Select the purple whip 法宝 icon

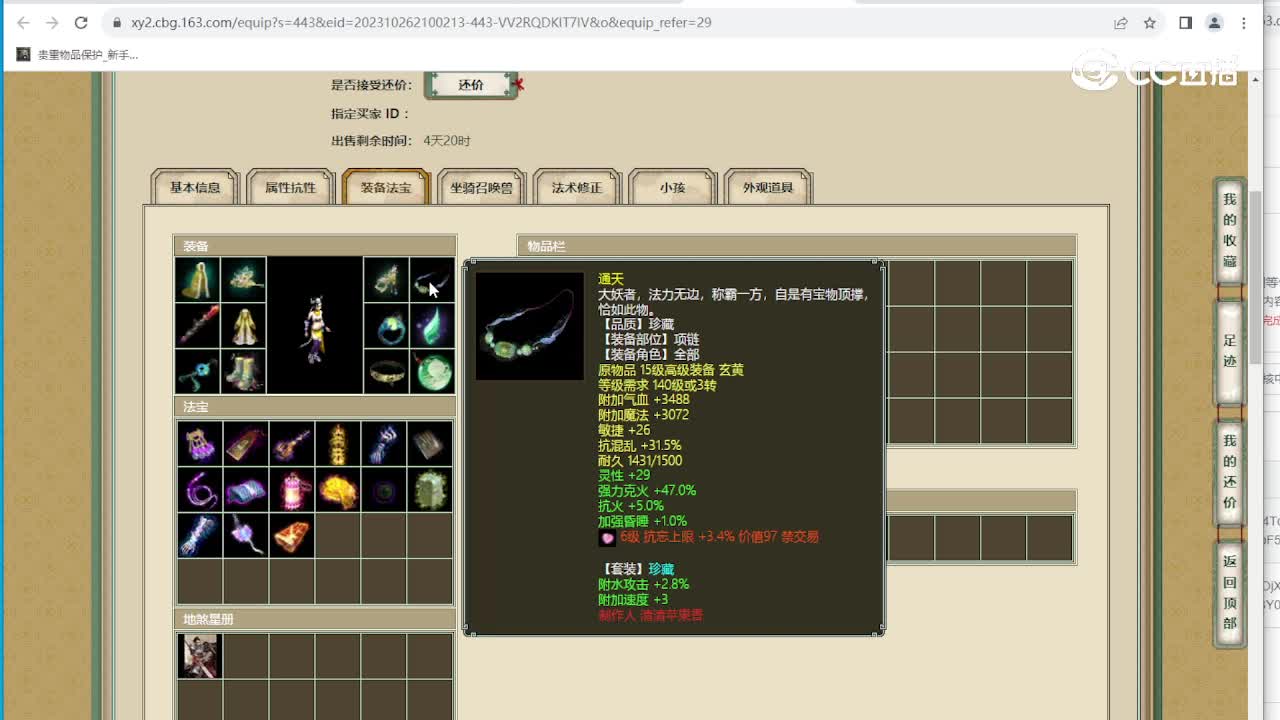point(200,490)
